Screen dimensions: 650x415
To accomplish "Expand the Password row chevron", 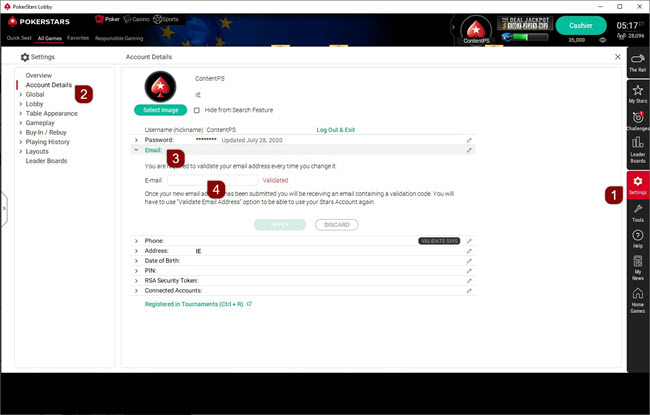I will [x=136, y=140].
